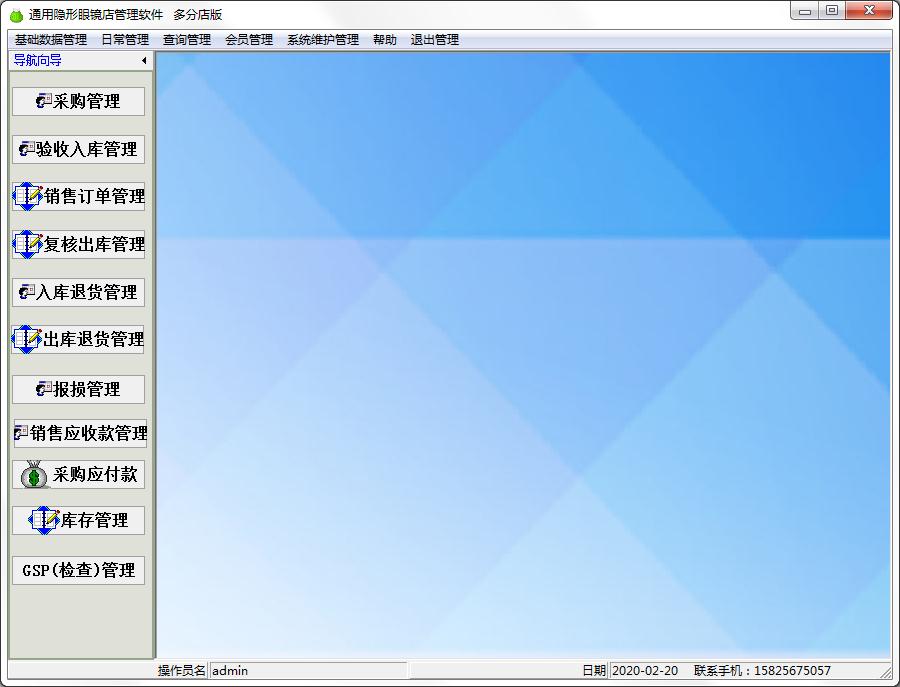Screen dimensions: 900x687
Task: Click the notebook pencil icon on 复核出库管理
Action: (28, 244)
